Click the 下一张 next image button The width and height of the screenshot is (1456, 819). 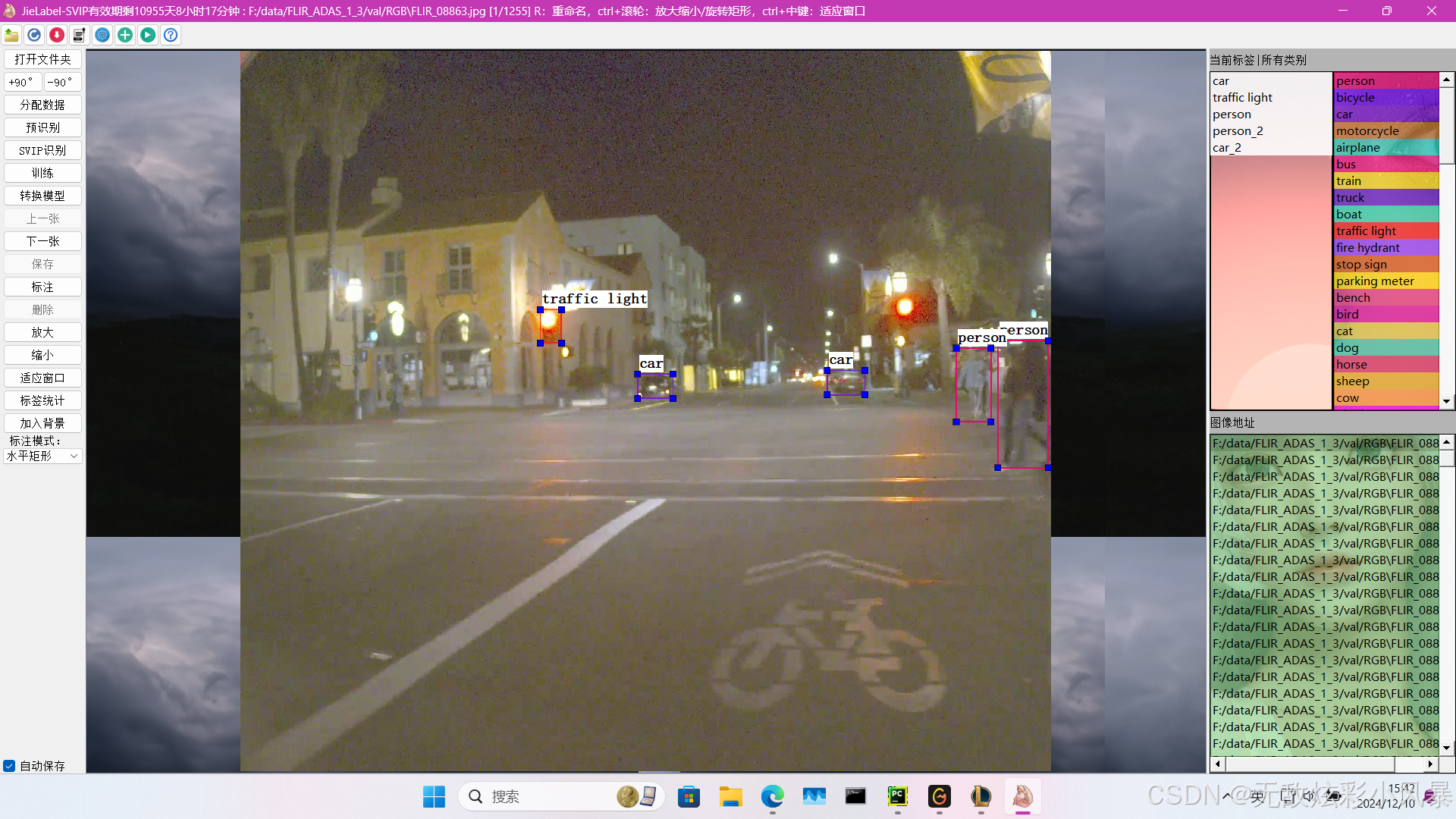(42, 241)
